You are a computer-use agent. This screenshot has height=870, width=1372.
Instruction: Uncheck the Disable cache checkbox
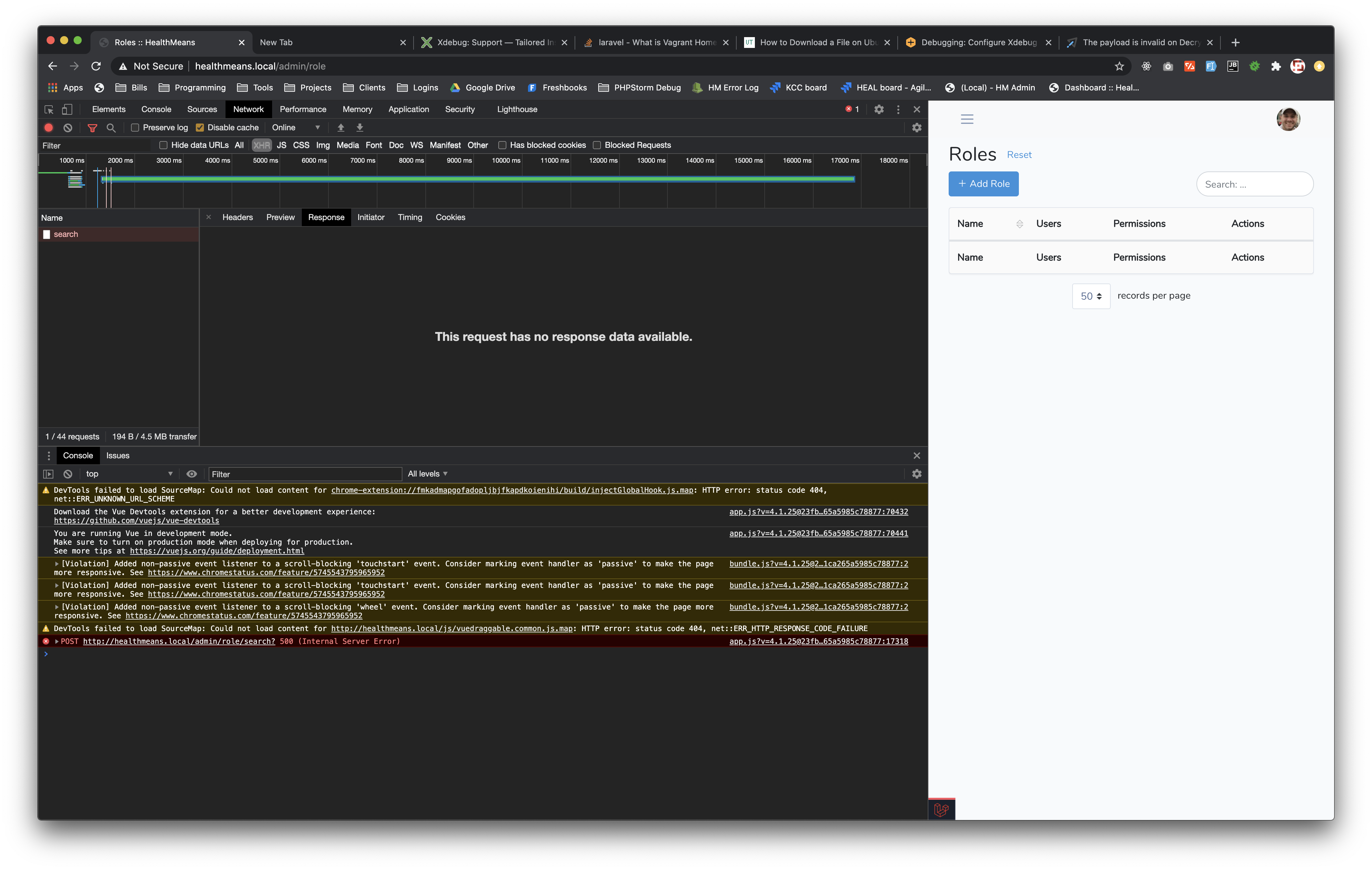tap(200, 128)
